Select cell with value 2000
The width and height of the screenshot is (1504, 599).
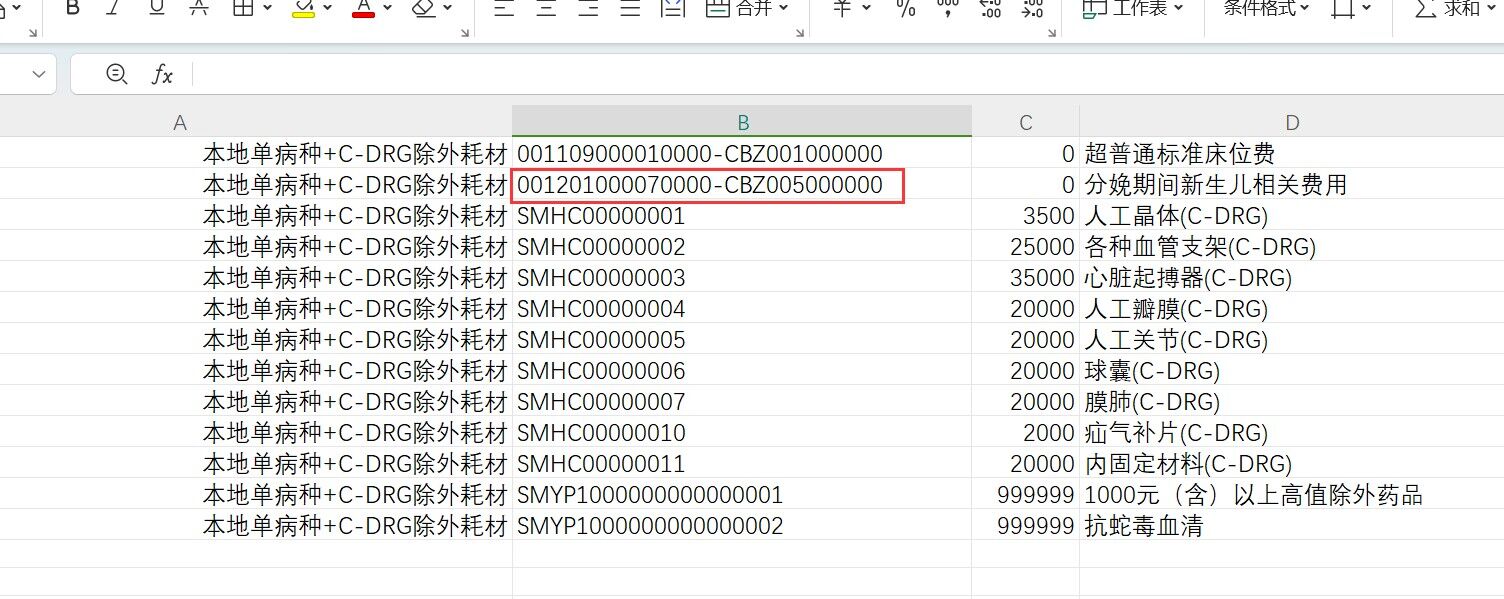tap(1026, 433)
